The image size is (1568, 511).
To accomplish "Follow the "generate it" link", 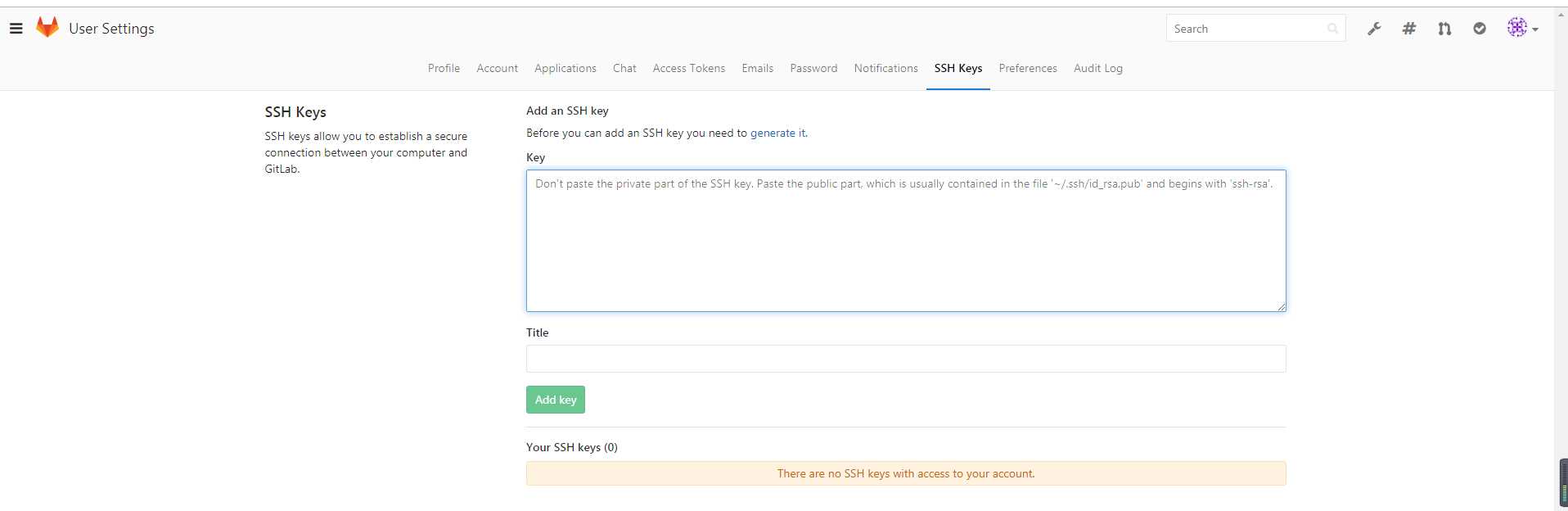I will 777,133.
